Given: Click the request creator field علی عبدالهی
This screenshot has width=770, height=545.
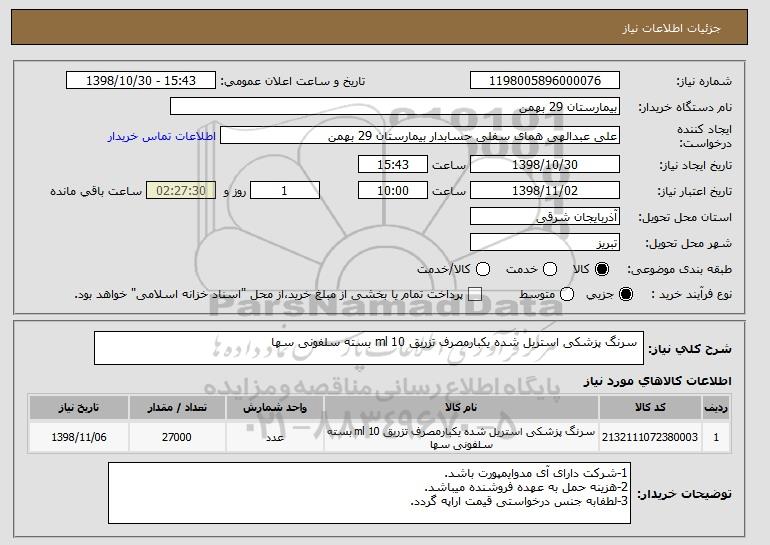Looking at the screenshot, I should [420, 136].
